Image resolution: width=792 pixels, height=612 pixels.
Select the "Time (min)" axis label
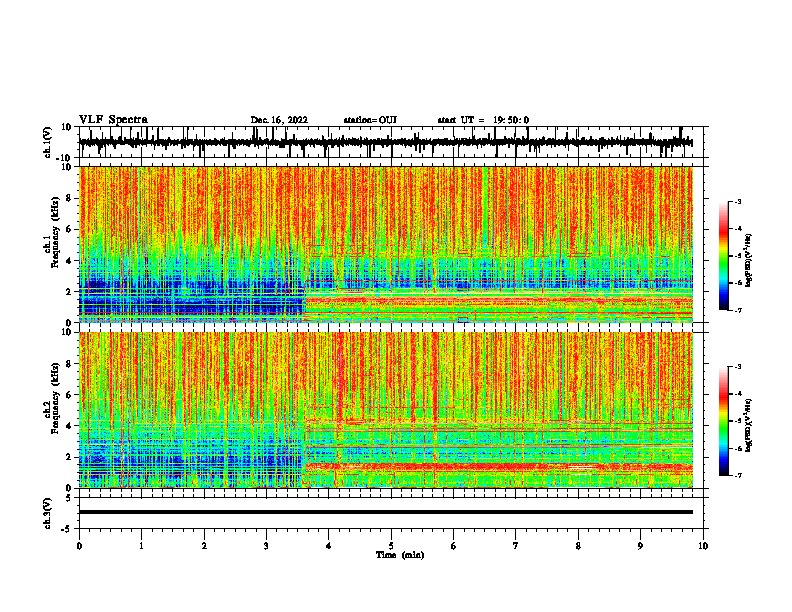click(400, 555)
